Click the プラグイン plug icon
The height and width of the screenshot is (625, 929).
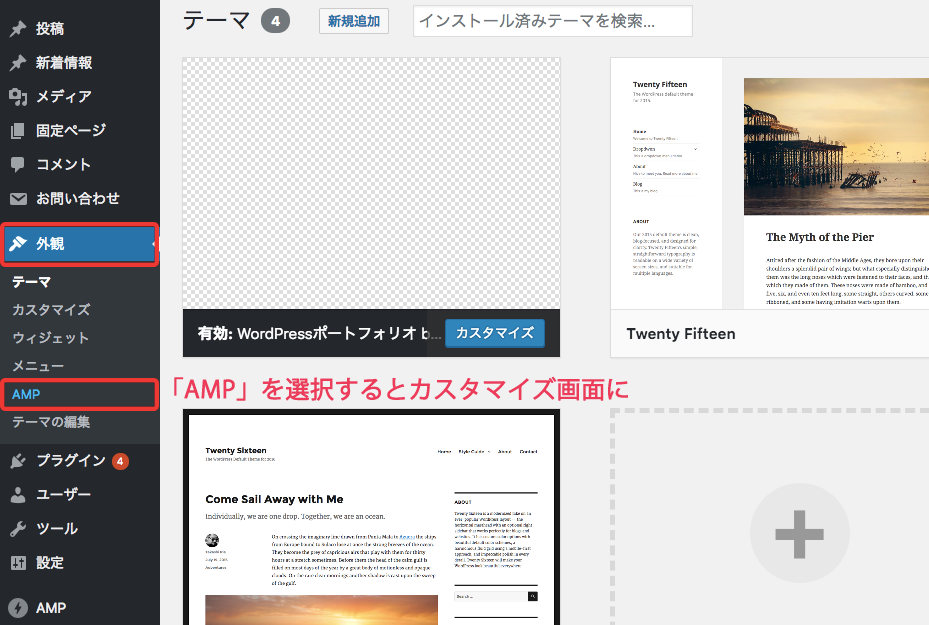point(18,461)
